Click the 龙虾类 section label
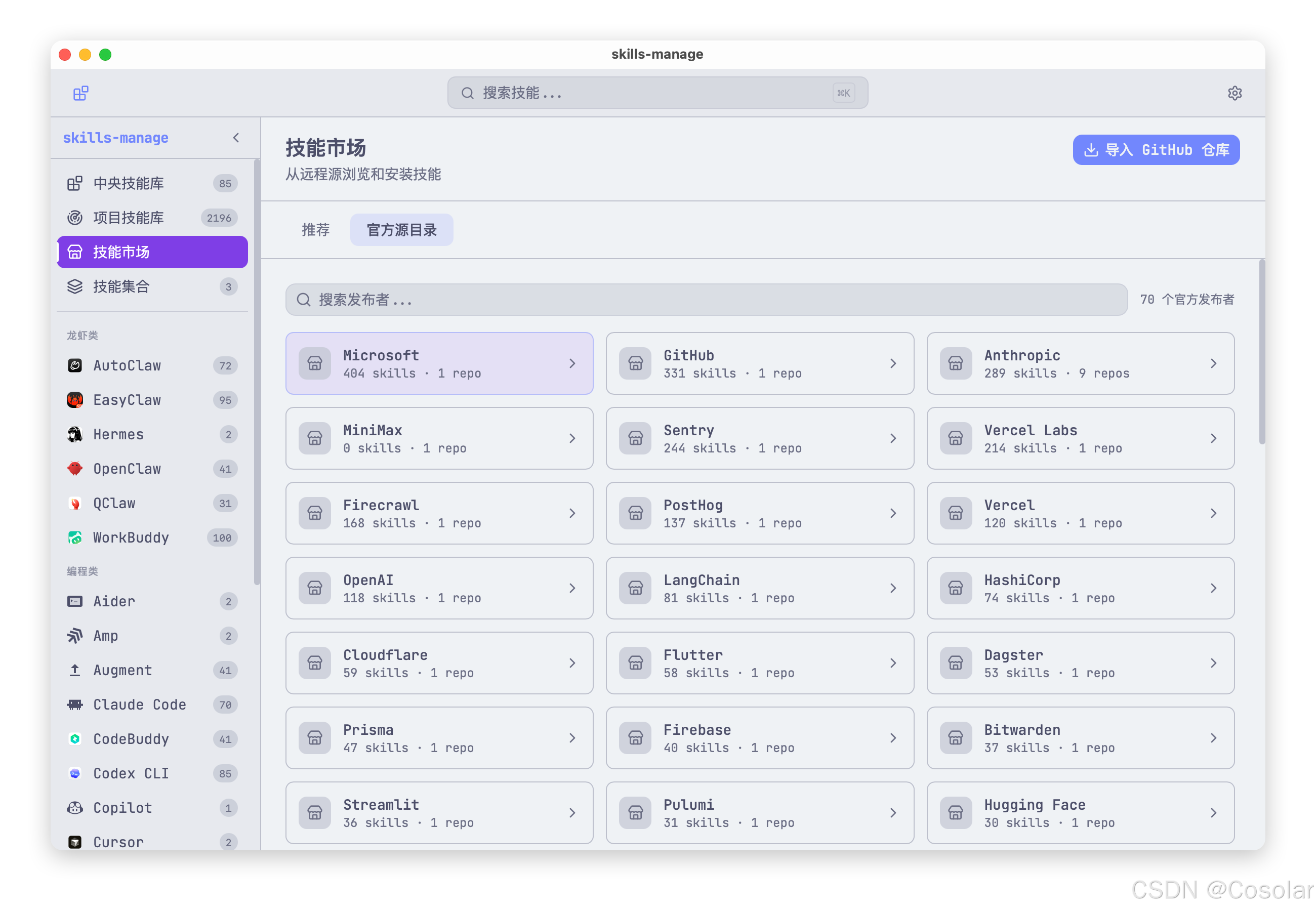Screen dimensions: 1316x911 (x=82, y=336)
